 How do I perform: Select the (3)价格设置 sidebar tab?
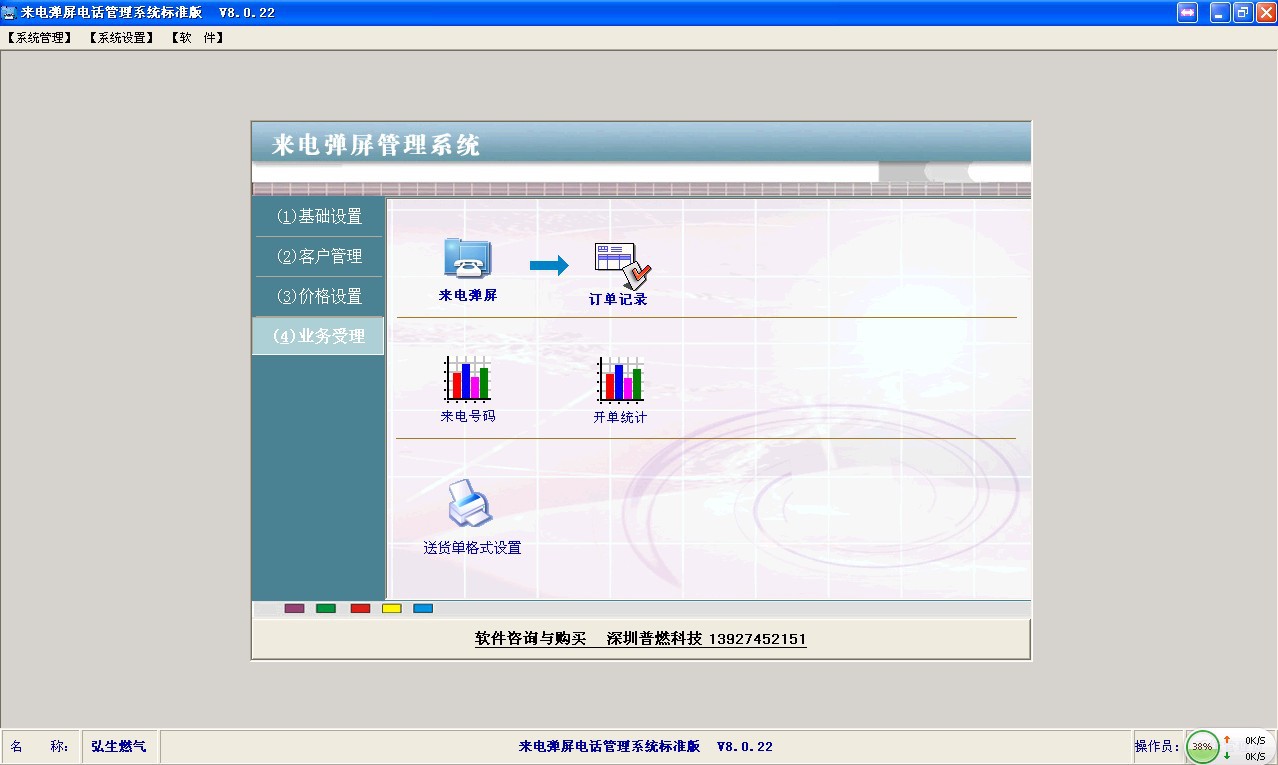[319, 297]
